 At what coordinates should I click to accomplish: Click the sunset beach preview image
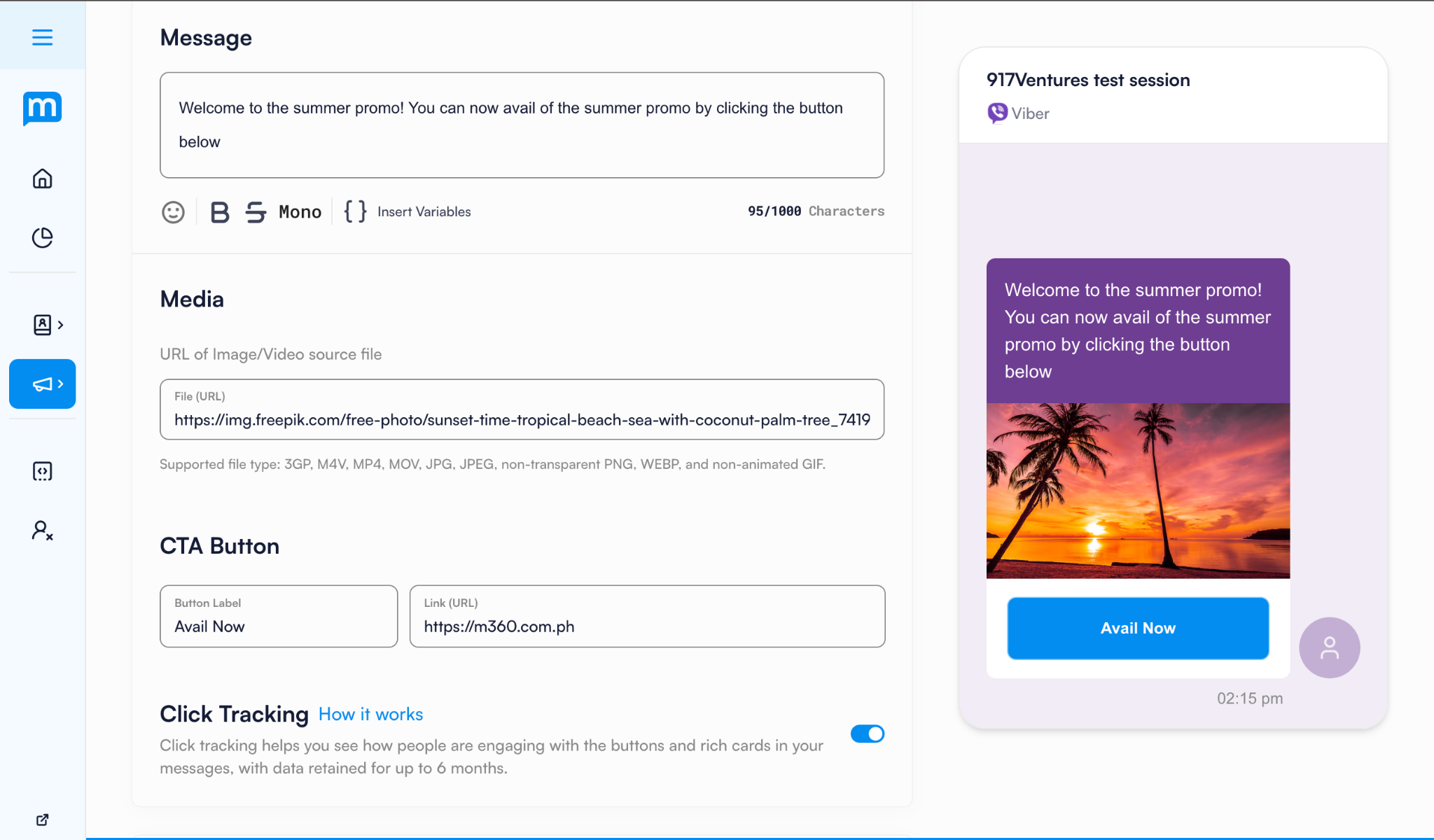pos(1138,491)
